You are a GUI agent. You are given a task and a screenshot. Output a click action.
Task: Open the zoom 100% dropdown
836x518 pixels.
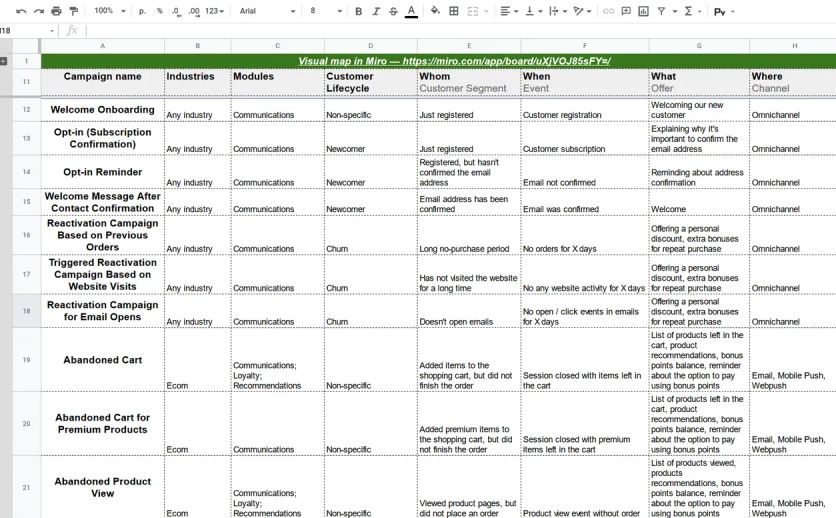(110, 11)
